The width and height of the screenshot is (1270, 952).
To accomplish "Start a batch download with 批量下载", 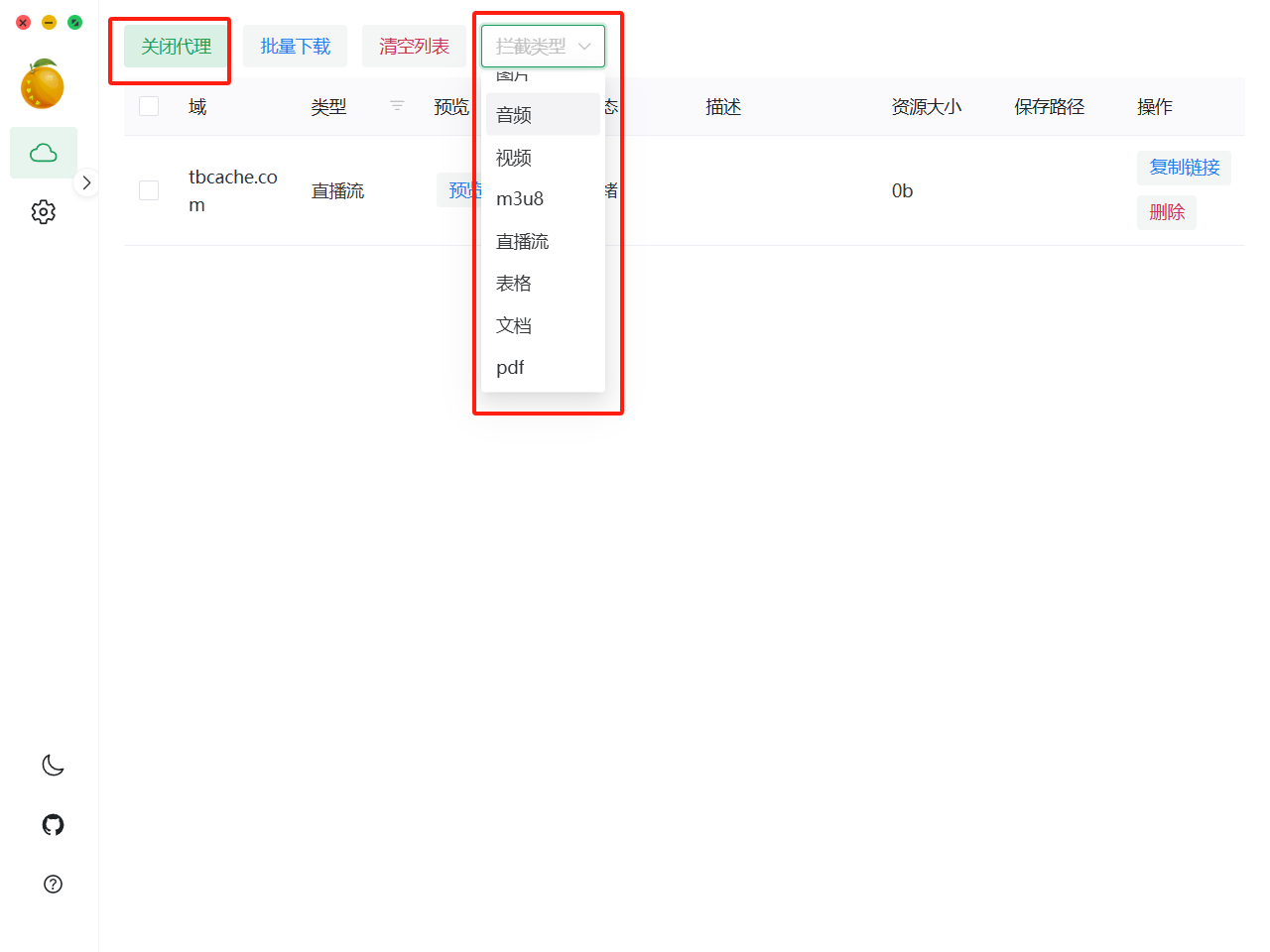I will 295,46.
